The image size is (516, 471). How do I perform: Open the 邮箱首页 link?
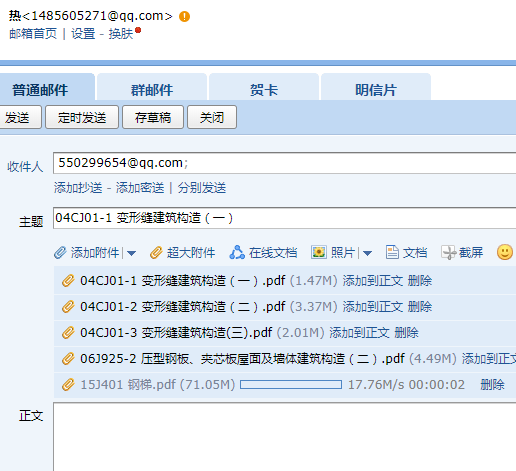pos(33,34)
